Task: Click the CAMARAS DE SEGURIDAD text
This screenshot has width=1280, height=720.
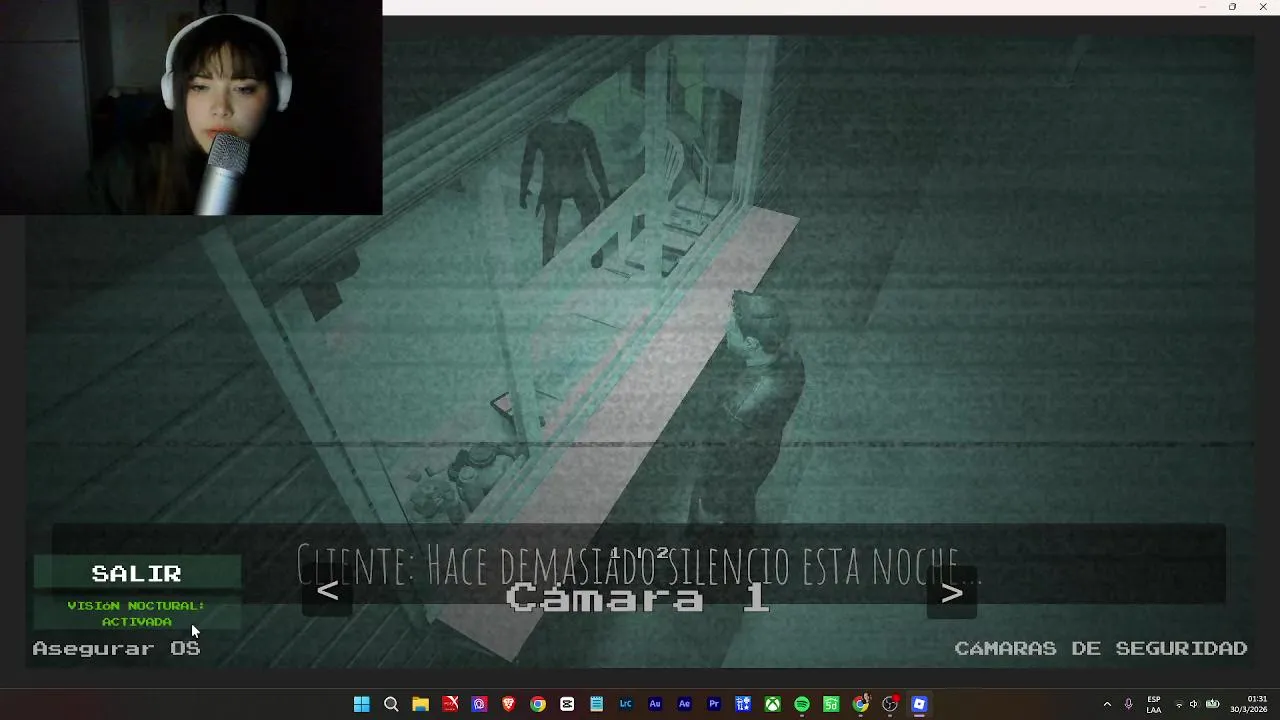Action: tap(1101, 648)
